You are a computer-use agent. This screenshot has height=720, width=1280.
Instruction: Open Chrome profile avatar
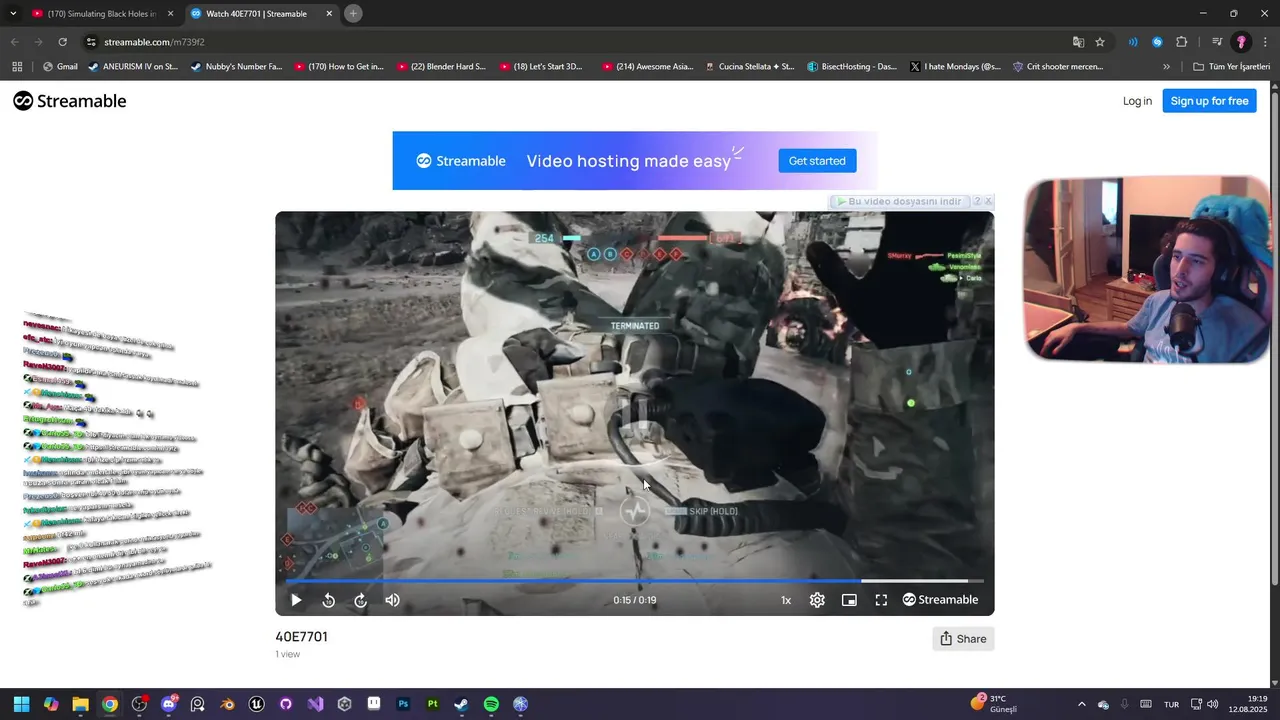(x=1241, y=42)
